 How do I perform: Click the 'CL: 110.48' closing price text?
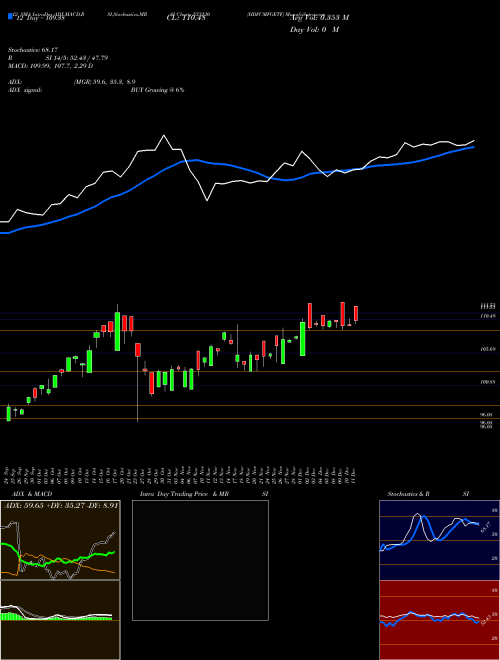point(186,18)
